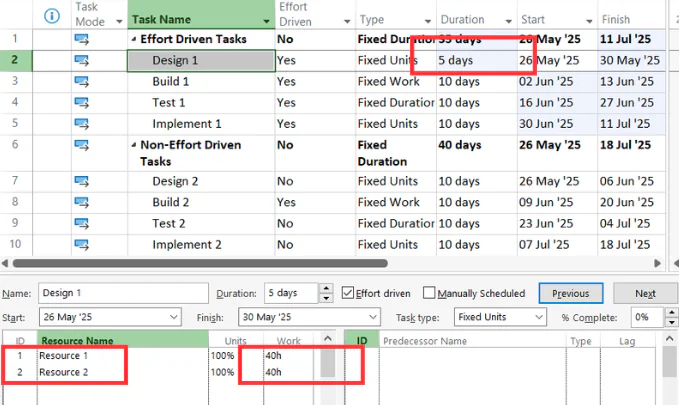Select the Build 2 task name cell
This screenshot has width=679, height=405.
pos(201,202)
